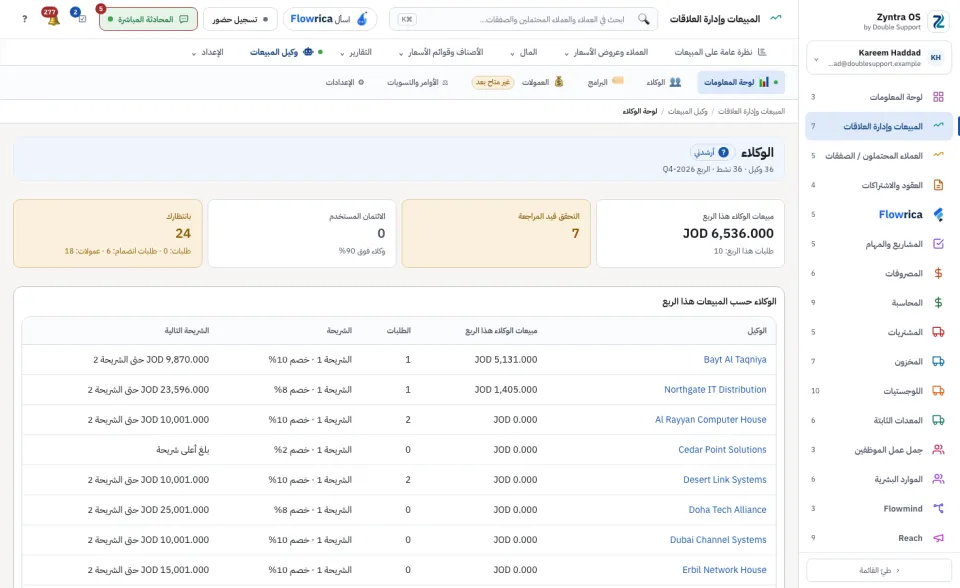Click the العمولات money bag icon
960x588 pixels.
click(558, 82)
